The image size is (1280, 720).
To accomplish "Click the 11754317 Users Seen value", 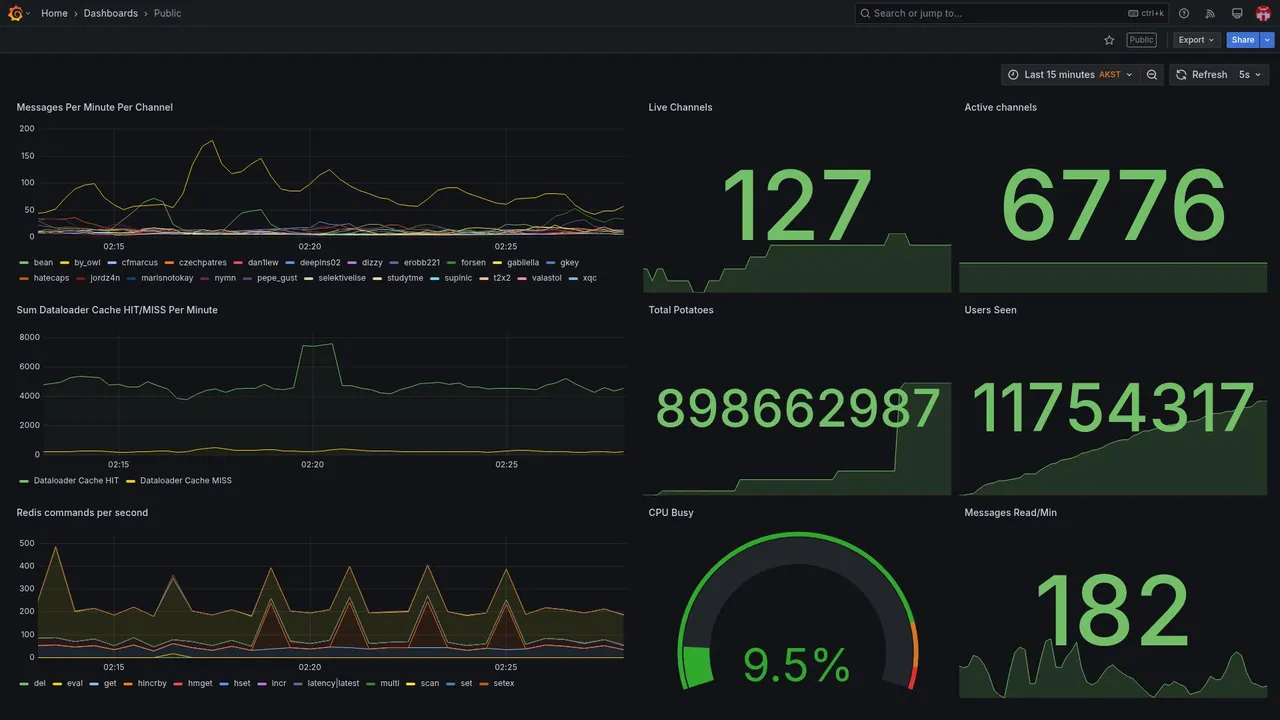I will 1113,409.
